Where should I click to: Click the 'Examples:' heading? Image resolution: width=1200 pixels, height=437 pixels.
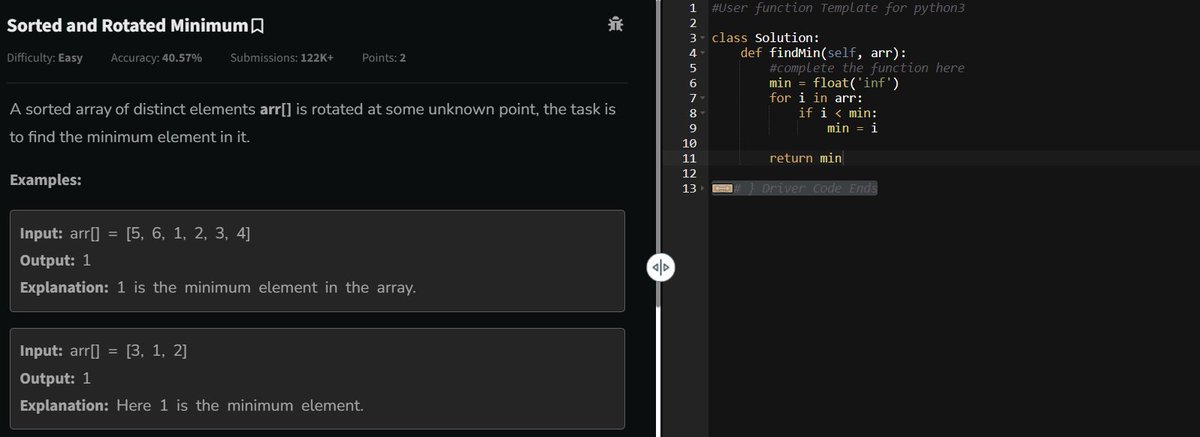pos(45,181)
